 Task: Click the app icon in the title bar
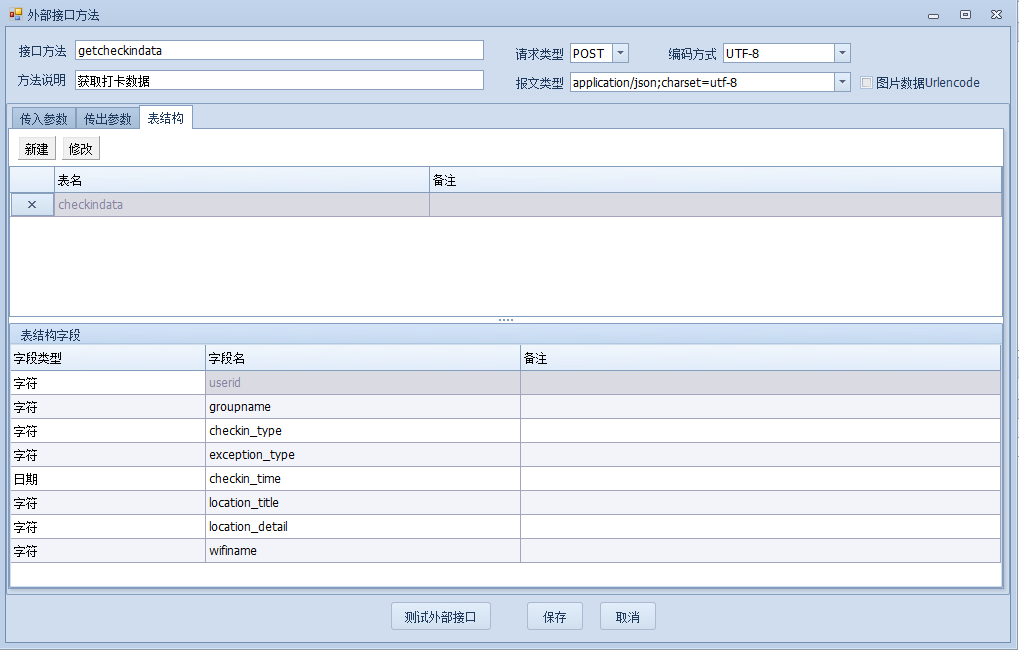[15, 15]
